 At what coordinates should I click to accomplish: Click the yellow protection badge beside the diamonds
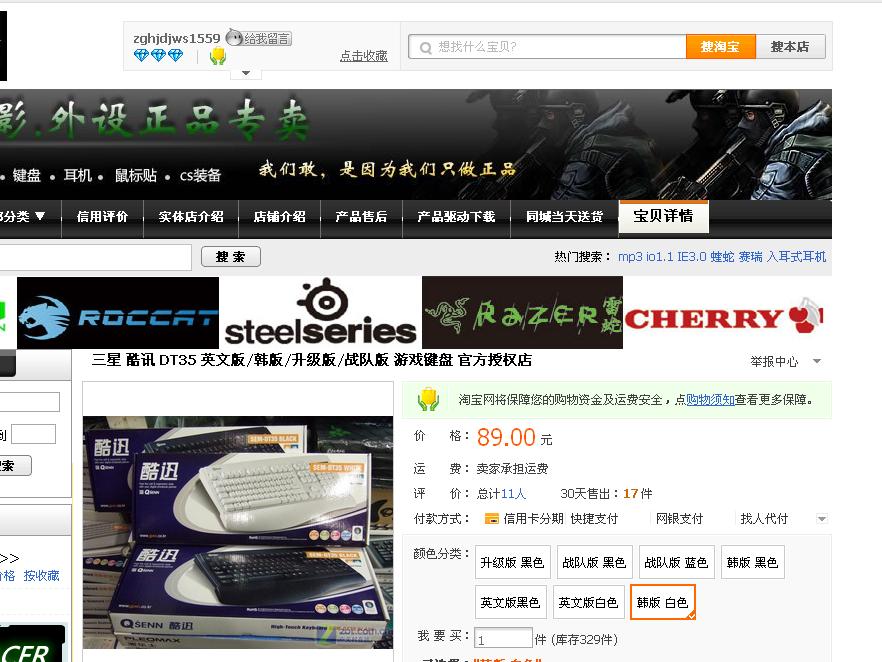218,56
